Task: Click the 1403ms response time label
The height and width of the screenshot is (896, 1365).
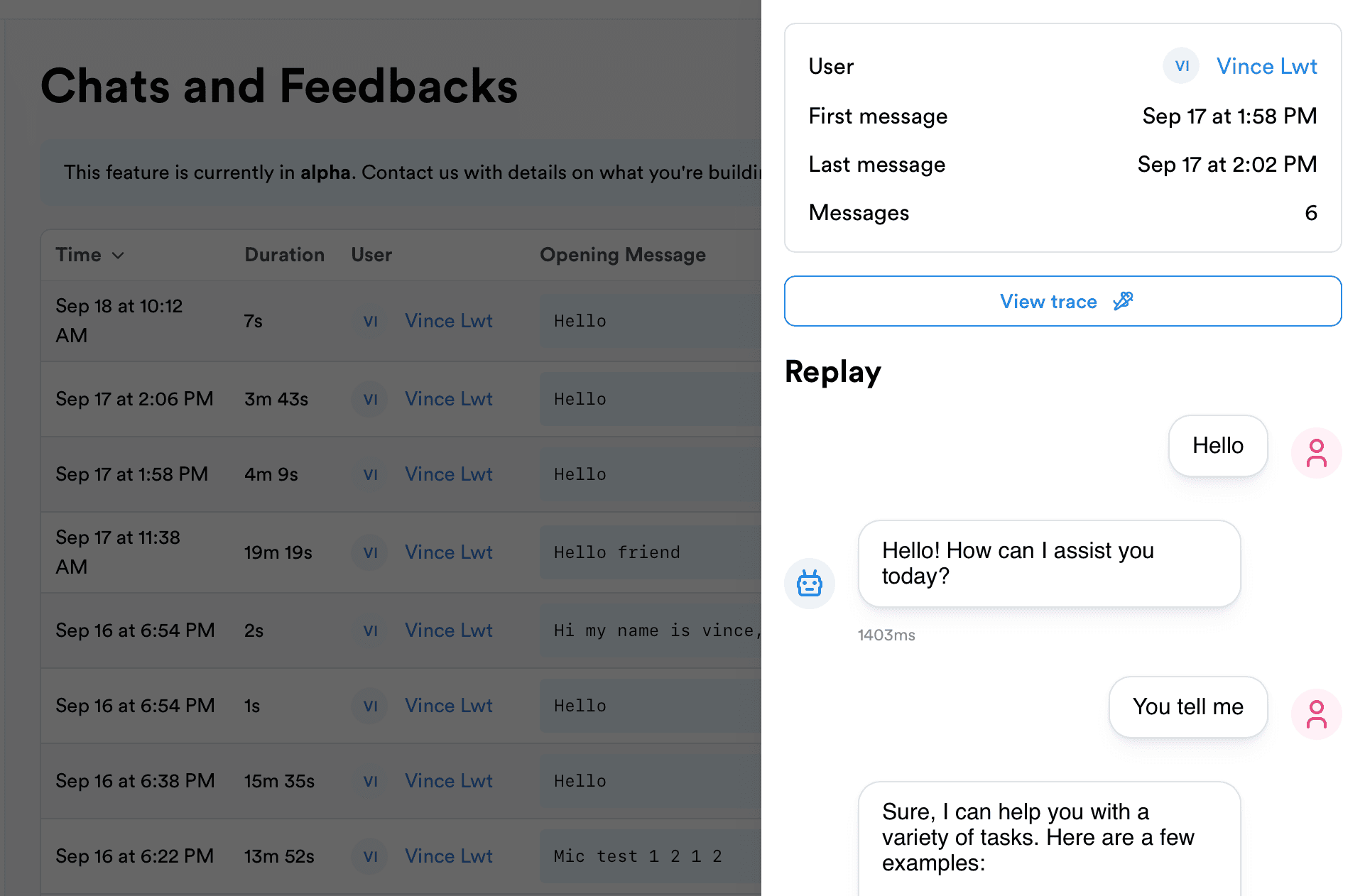Action: tap(886, 635)
